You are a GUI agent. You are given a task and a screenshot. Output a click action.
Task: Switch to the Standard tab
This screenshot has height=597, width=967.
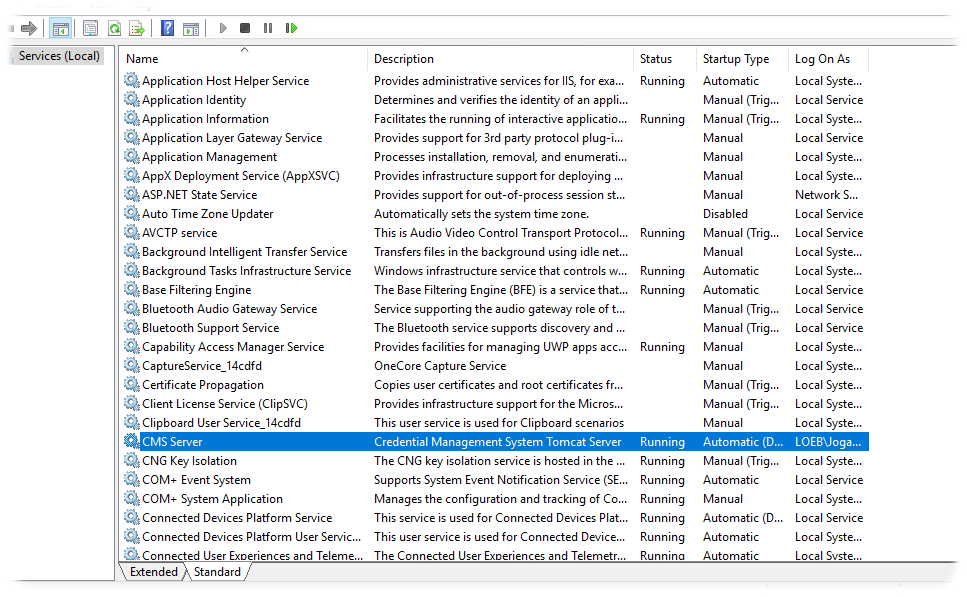[x=217, y=572]
